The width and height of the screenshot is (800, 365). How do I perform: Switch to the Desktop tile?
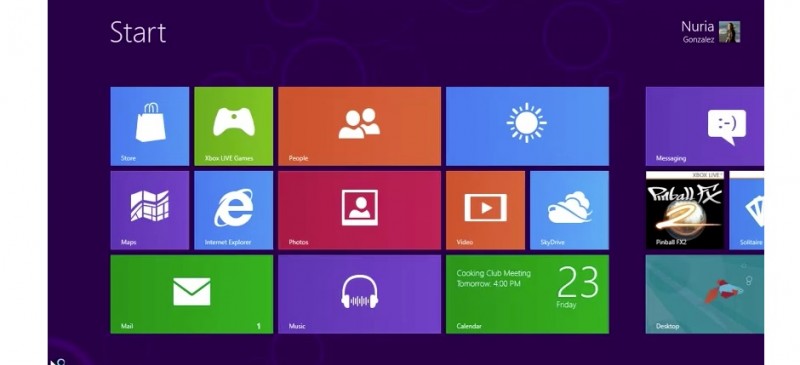tap(705, 295)
